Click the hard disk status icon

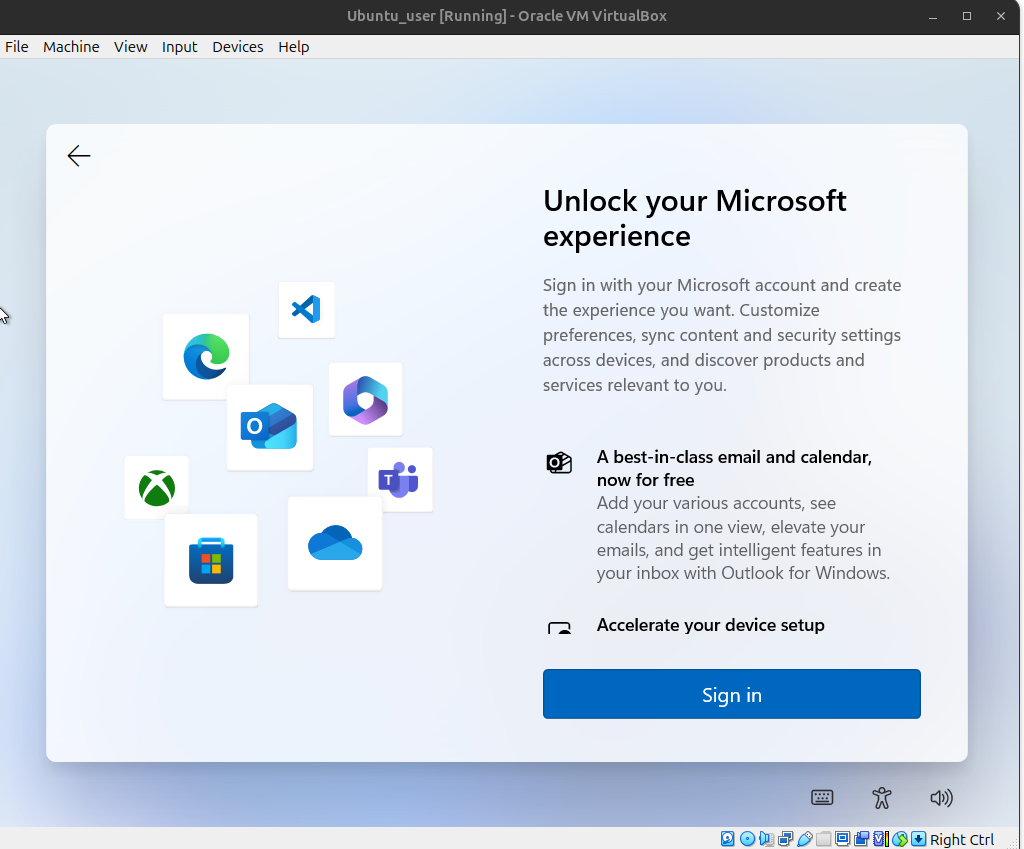point(728,839)
